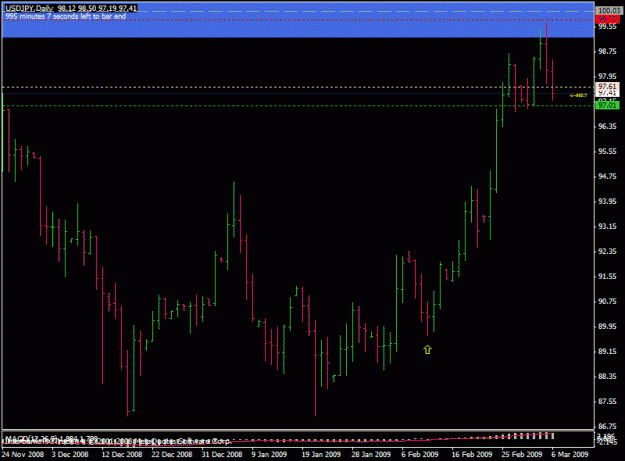625x461 pixels.
Task: Click the 98.75 price scale value
Action: (x=607, y=51)
